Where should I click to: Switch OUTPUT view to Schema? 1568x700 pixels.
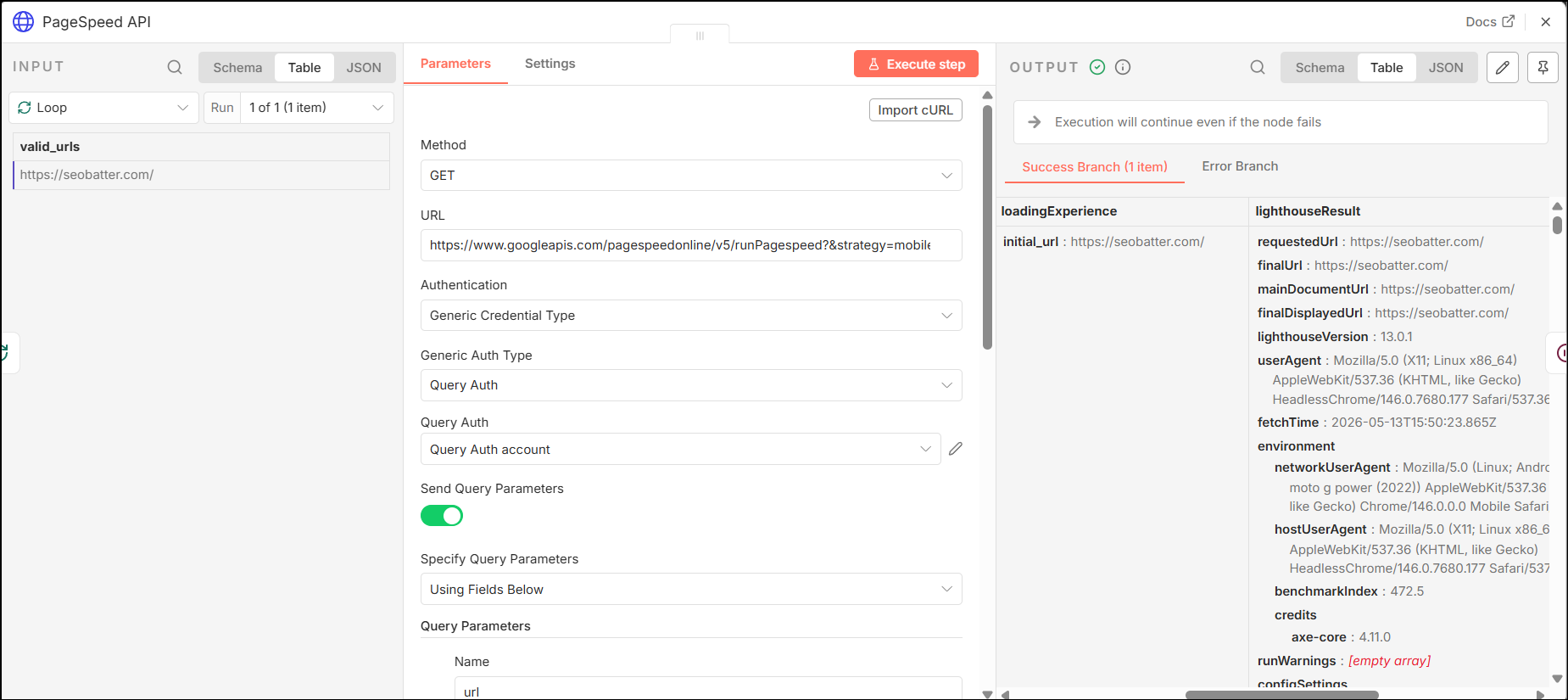click(1320, 68)
